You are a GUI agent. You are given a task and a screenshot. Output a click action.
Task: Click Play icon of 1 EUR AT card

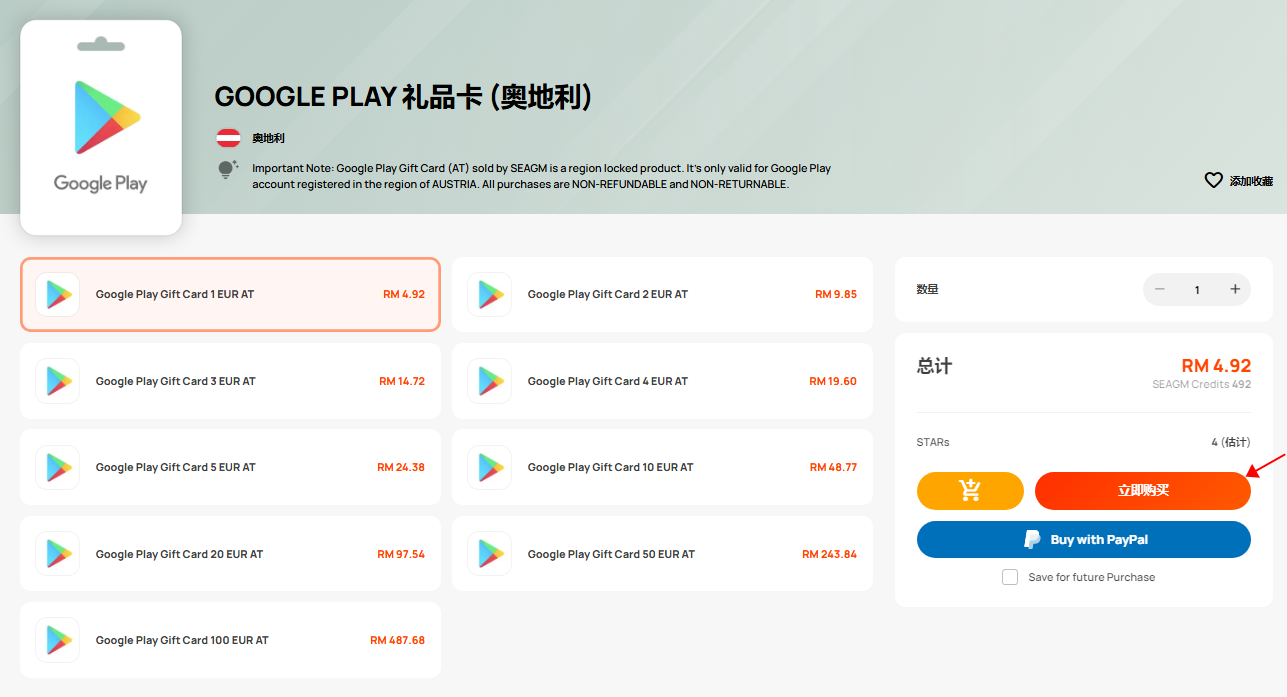pos(58,294)
